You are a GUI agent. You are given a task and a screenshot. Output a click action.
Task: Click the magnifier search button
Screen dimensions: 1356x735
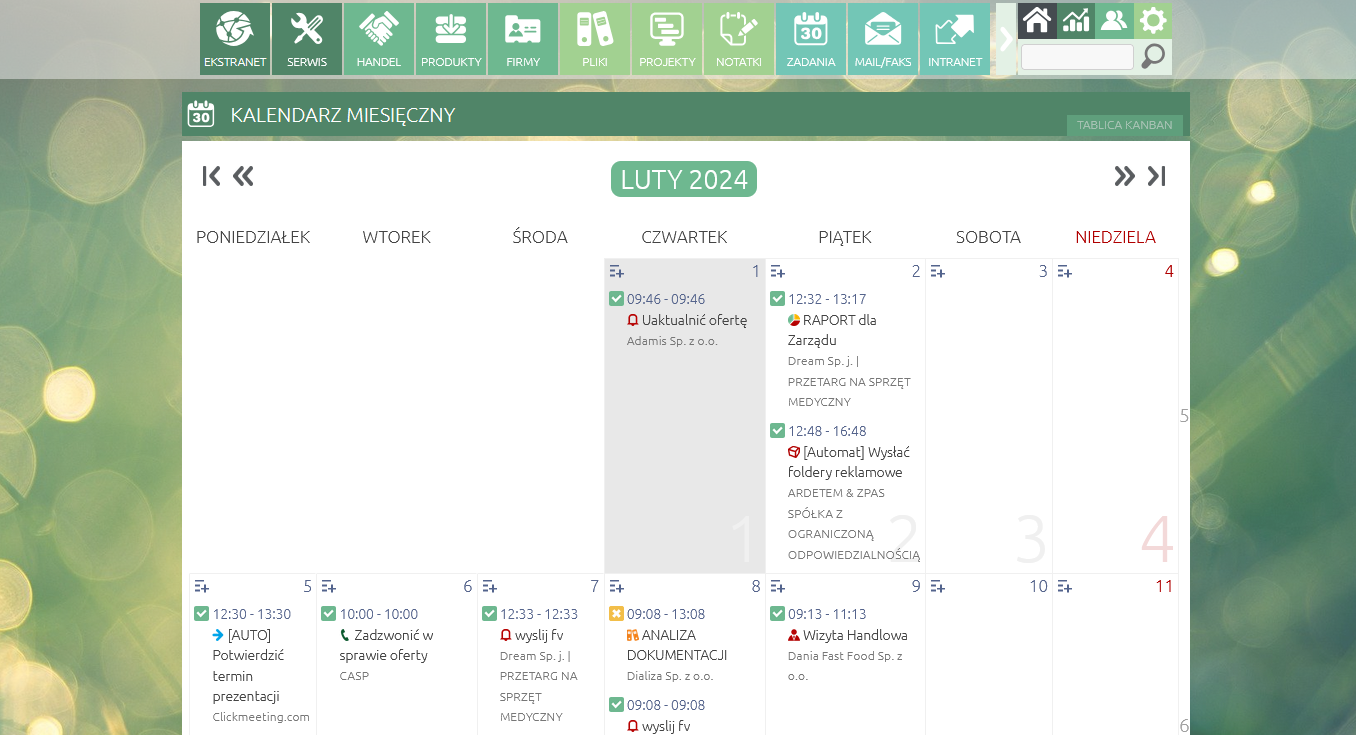point(1153,57)
